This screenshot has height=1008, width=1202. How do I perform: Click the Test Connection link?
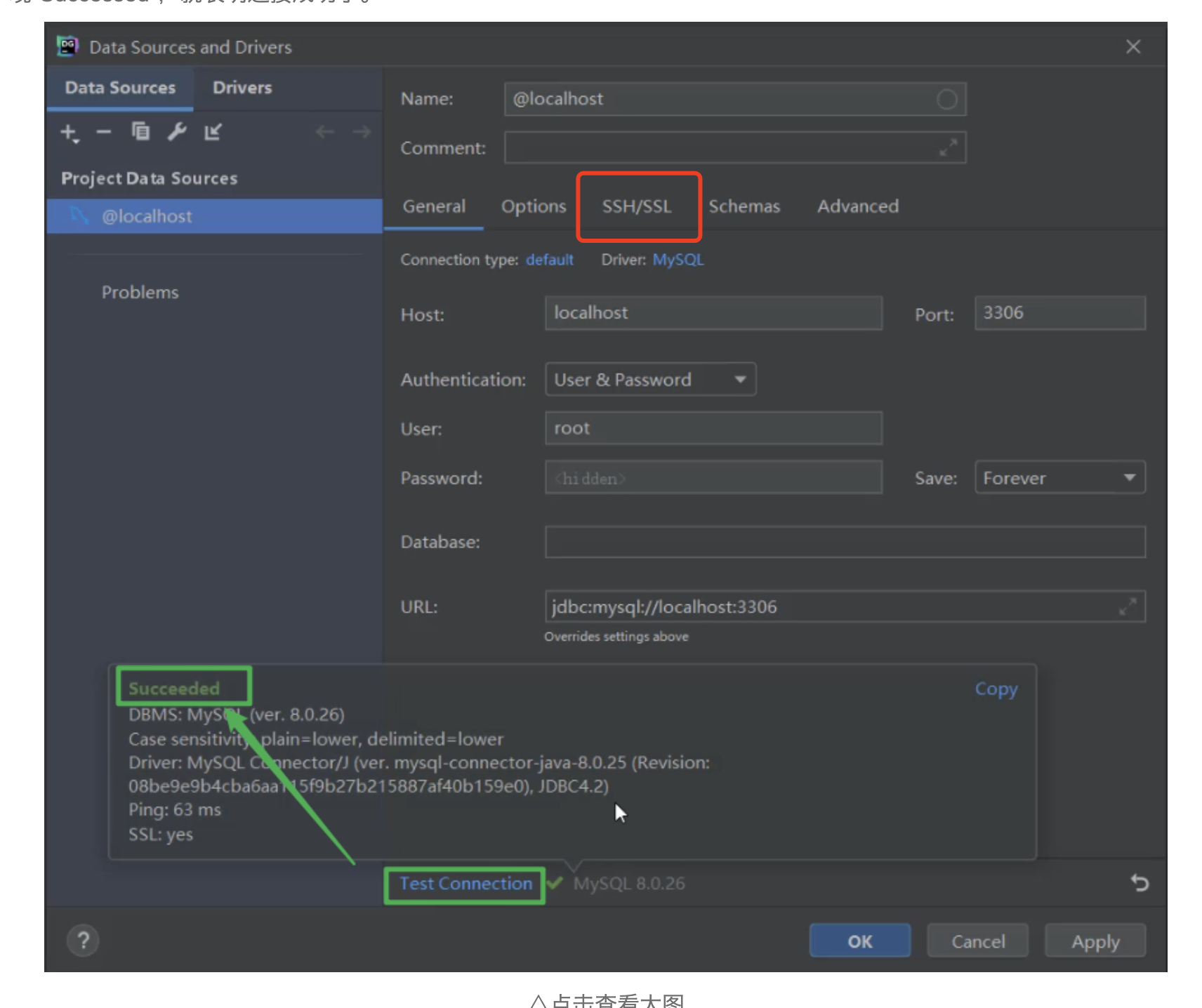465,884
